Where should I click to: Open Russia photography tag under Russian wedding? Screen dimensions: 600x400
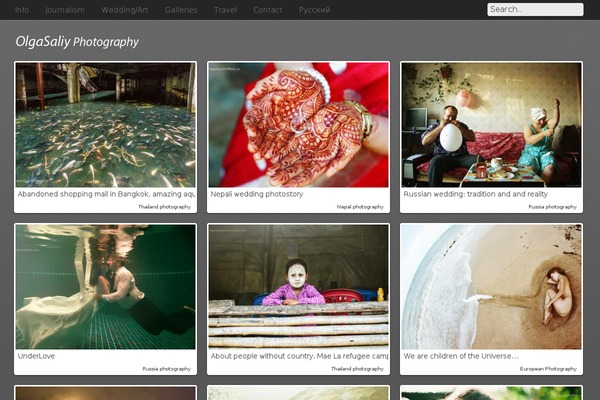[553, 207]
